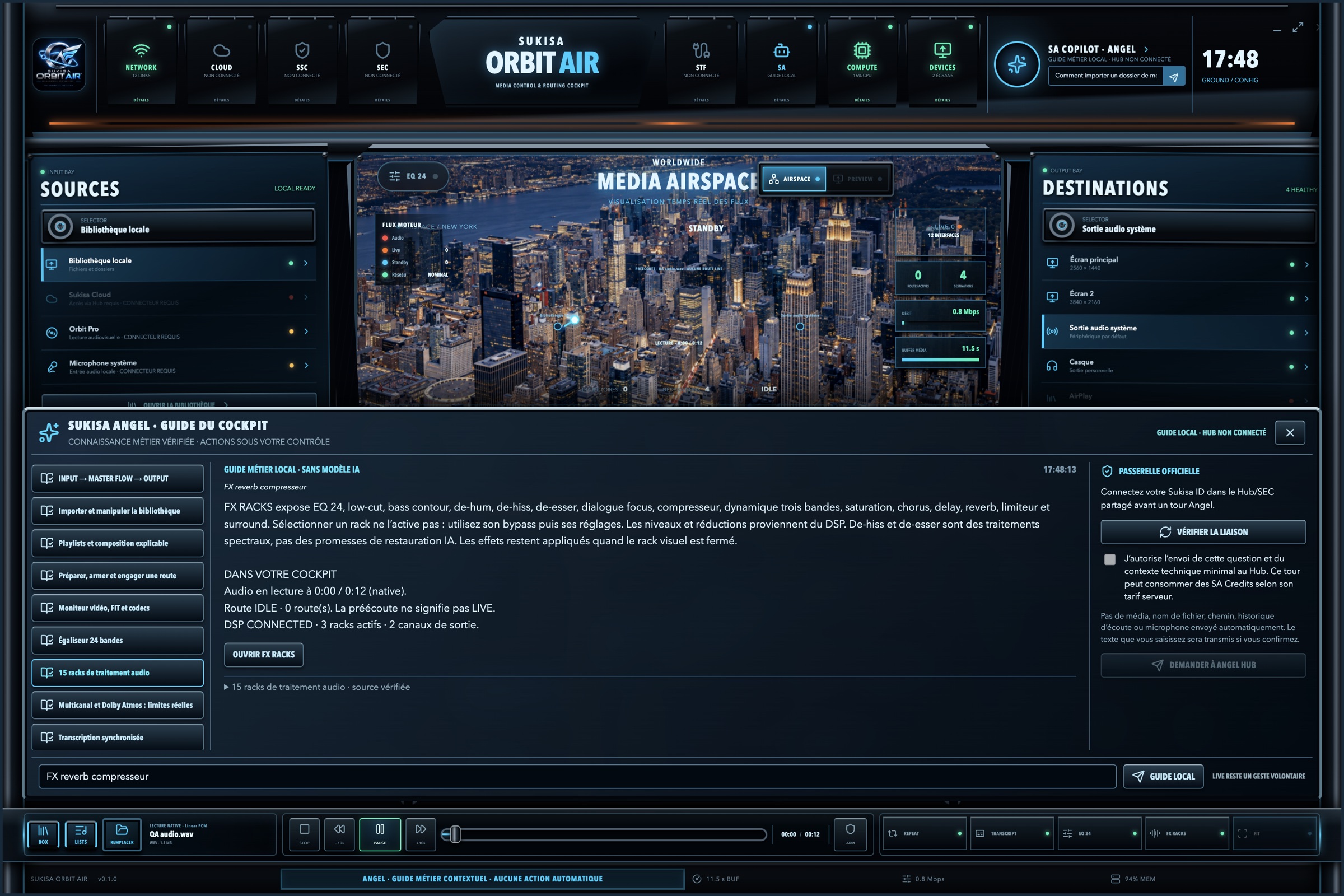
Task: Click the ARM shield icon
Action: point(850,834)
